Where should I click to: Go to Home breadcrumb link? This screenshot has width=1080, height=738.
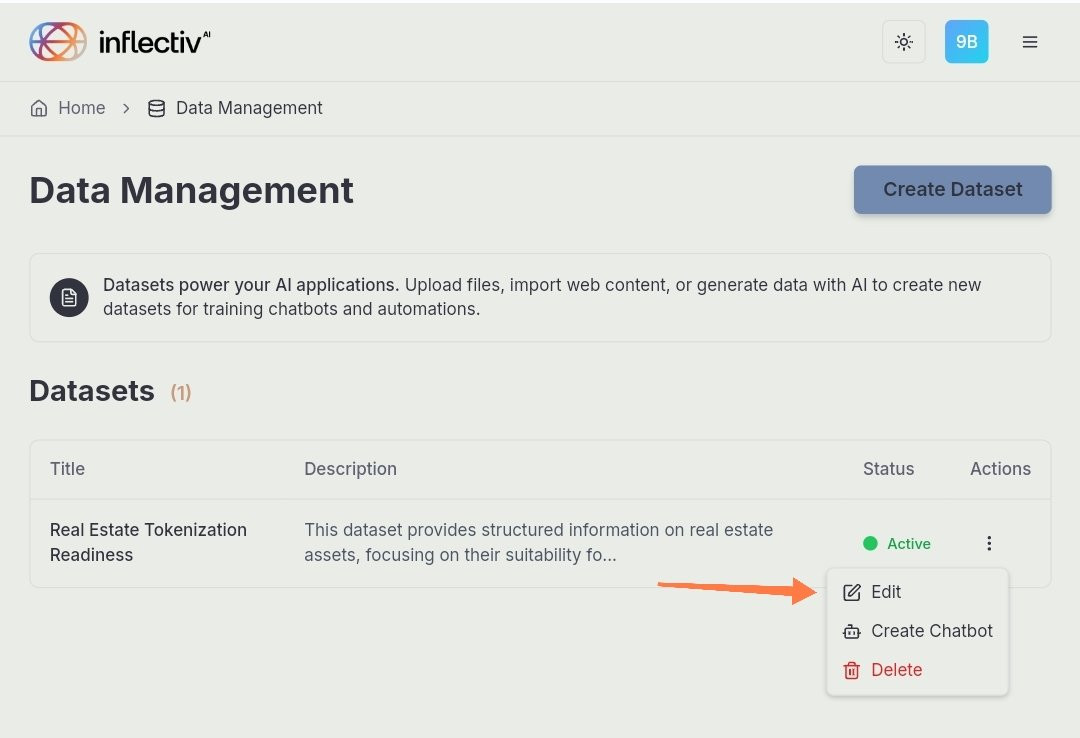[x=81, y=108]
